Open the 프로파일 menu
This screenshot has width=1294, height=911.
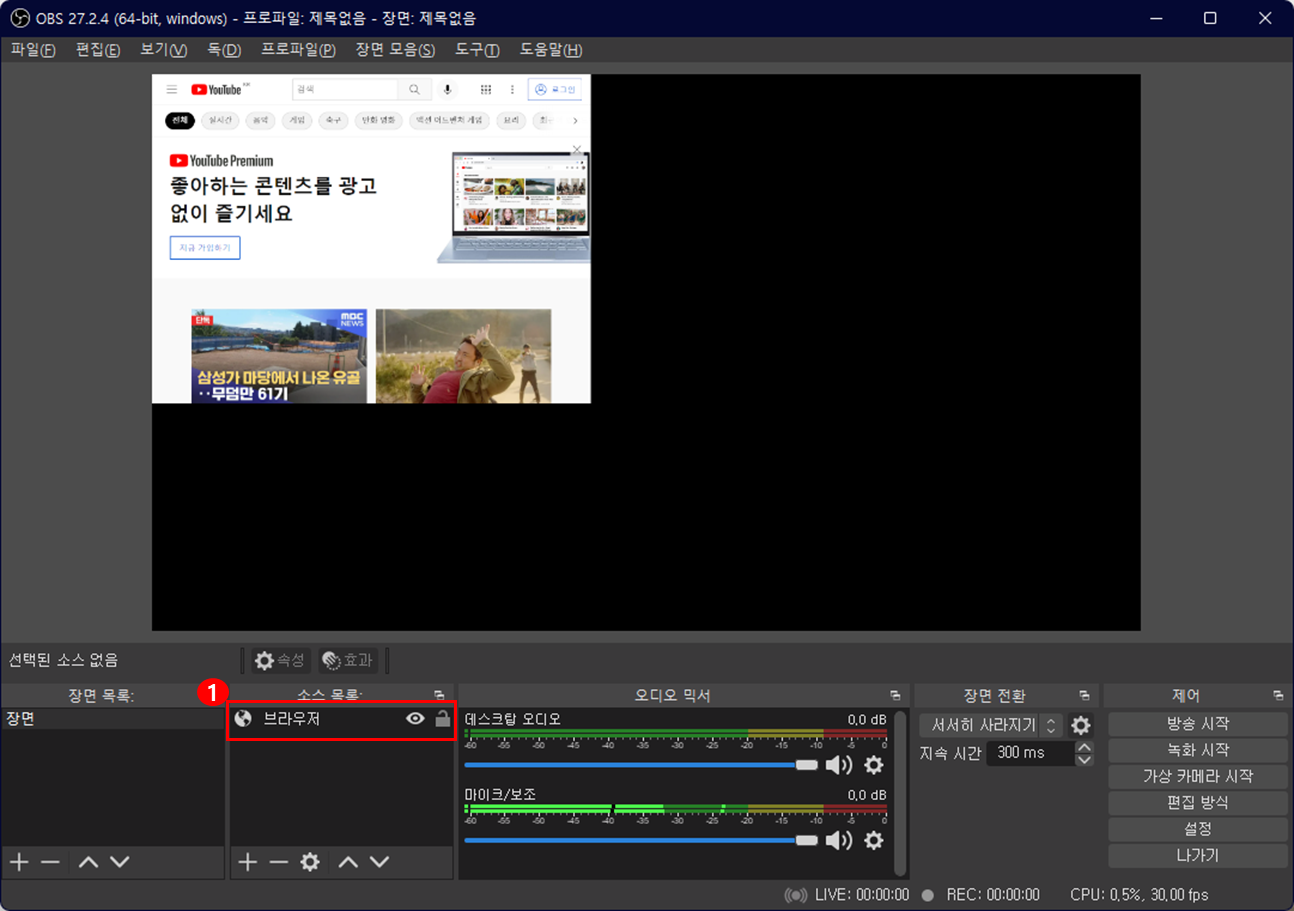coord(298,50)
